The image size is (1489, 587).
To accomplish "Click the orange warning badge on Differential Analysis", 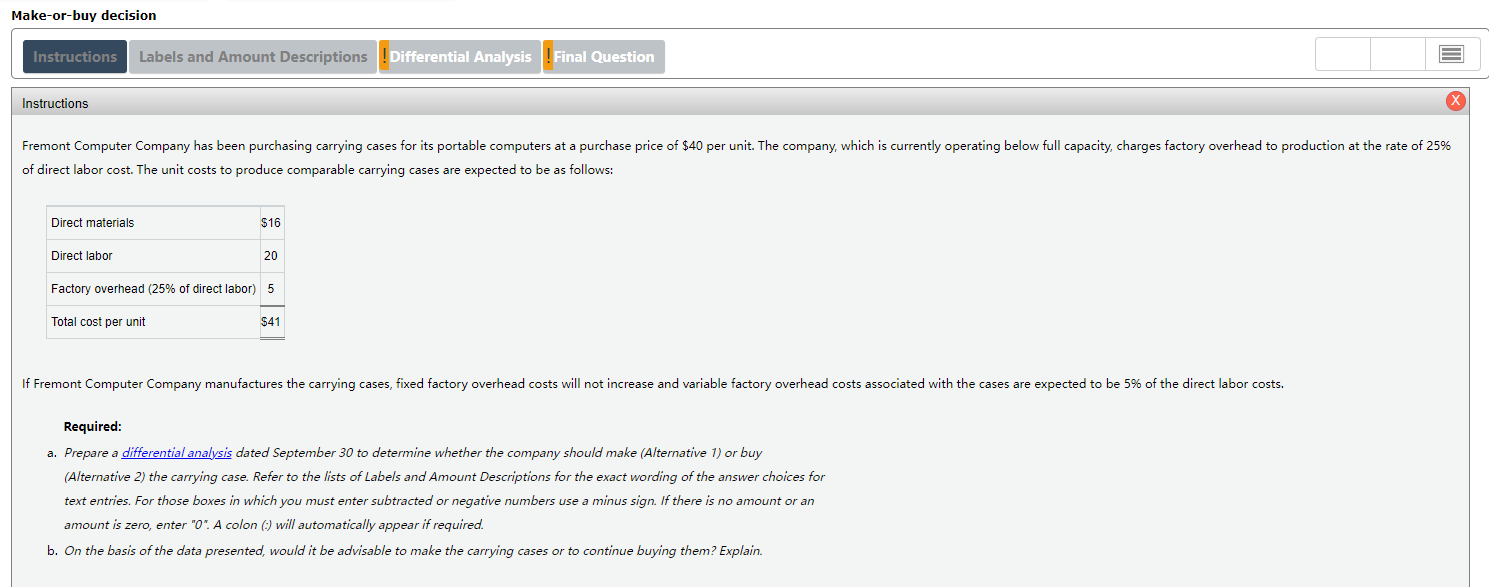I will 385,56.
